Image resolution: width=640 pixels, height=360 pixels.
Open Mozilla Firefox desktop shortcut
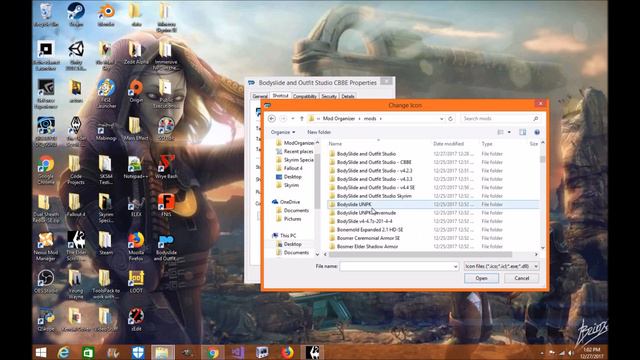[x=136, y=247]
